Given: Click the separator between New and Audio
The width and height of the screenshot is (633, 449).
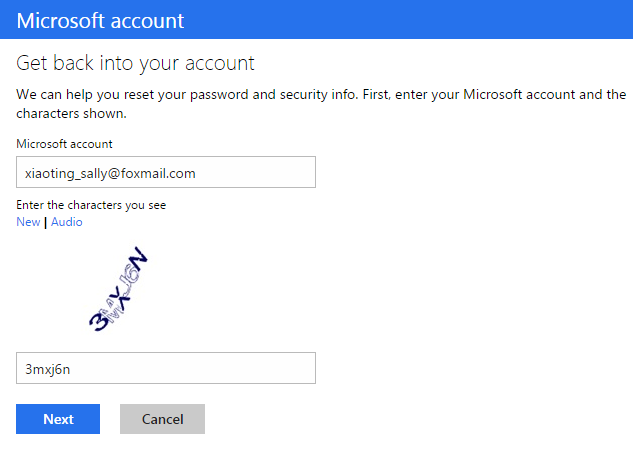Looking at the screenshot, I should (x=46, y=222).
